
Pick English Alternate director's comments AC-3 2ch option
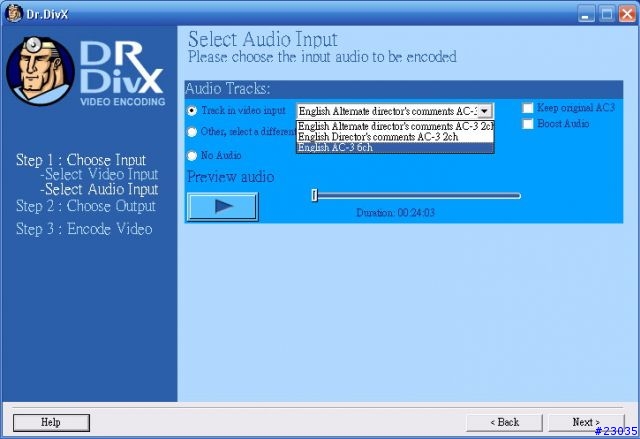coord(395,126)
